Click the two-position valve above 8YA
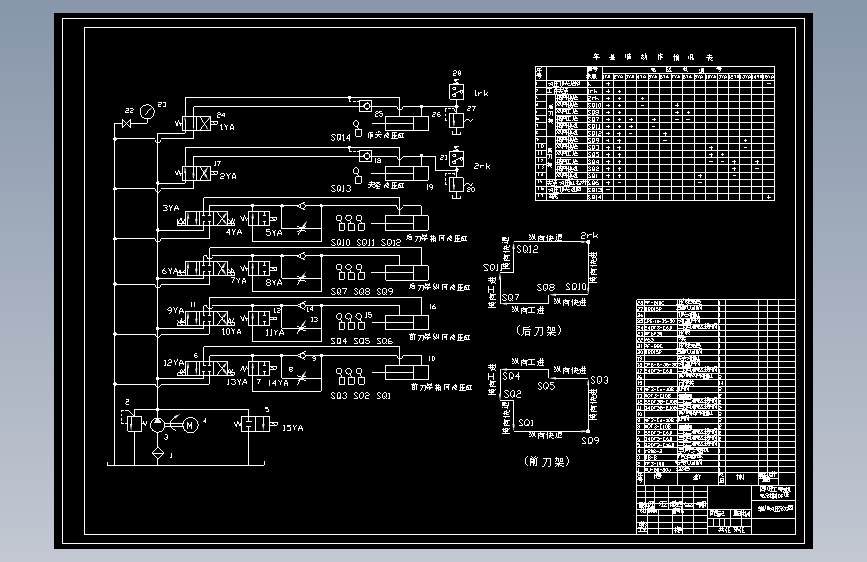This screenshot has height=562, width=867. (259, 269)
